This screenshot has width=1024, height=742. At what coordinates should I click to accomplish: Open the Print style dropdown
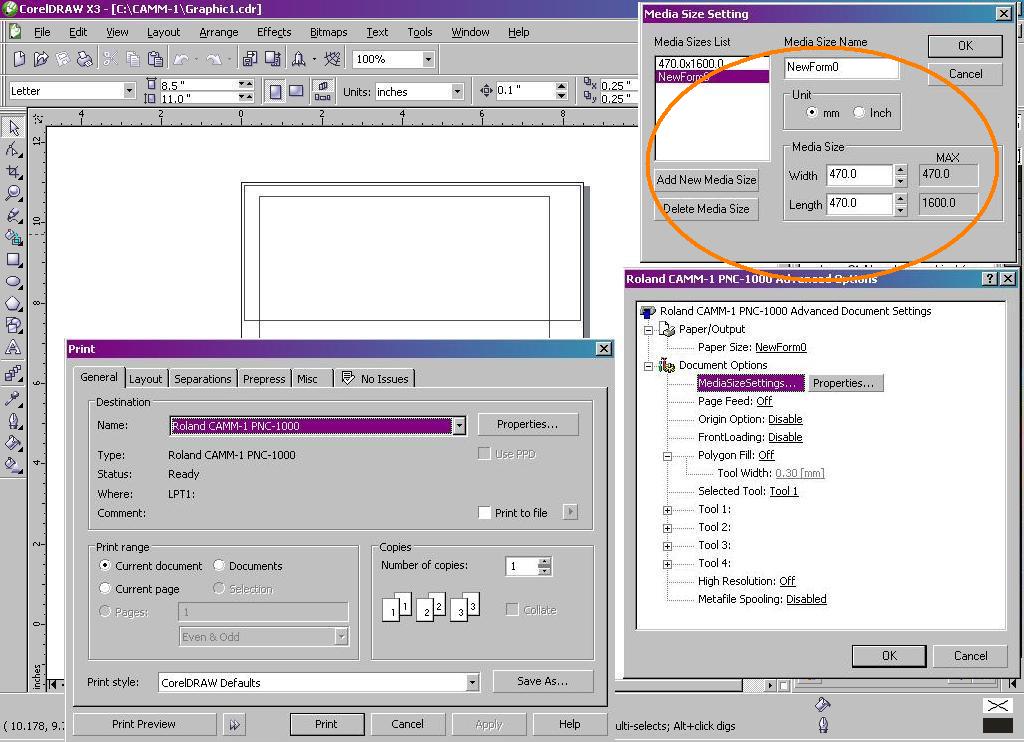tap(472, 683)
